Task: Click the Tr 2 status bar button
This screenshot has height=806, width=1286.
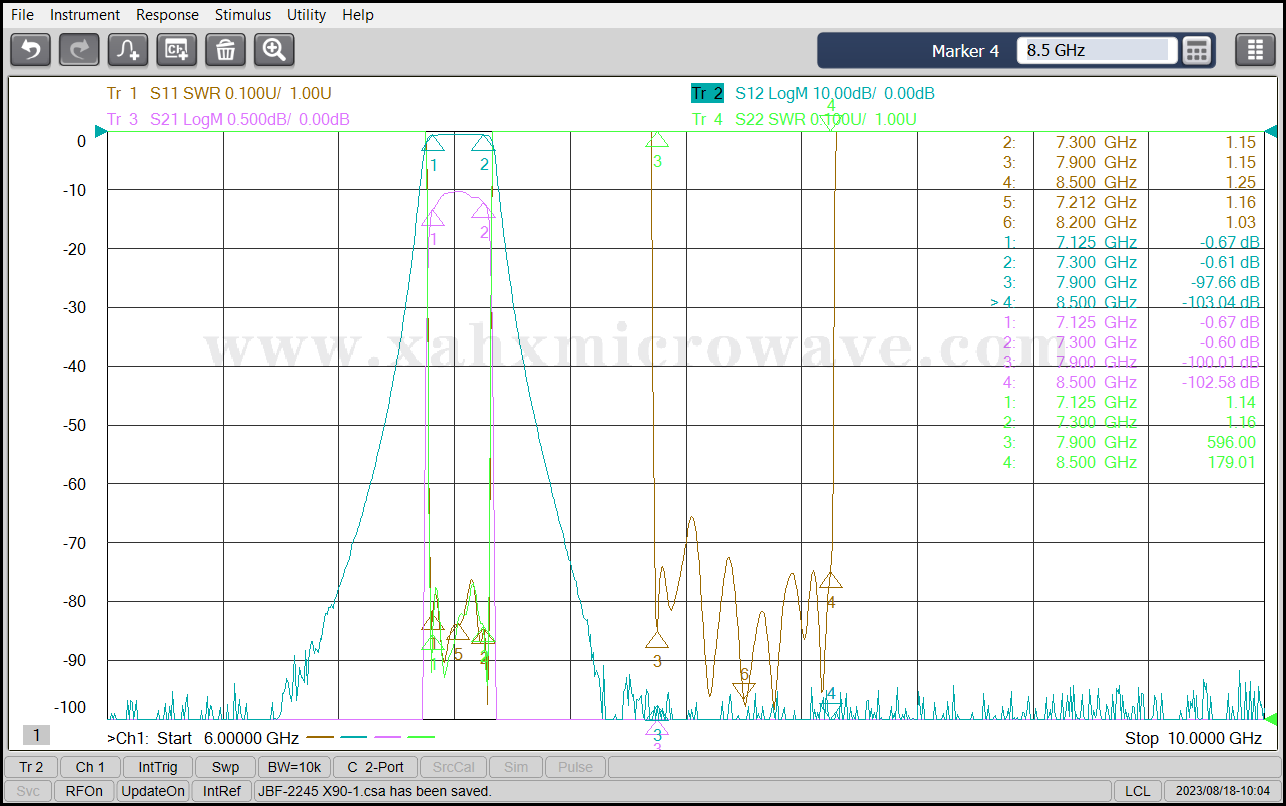Action: tap(31, 767)
